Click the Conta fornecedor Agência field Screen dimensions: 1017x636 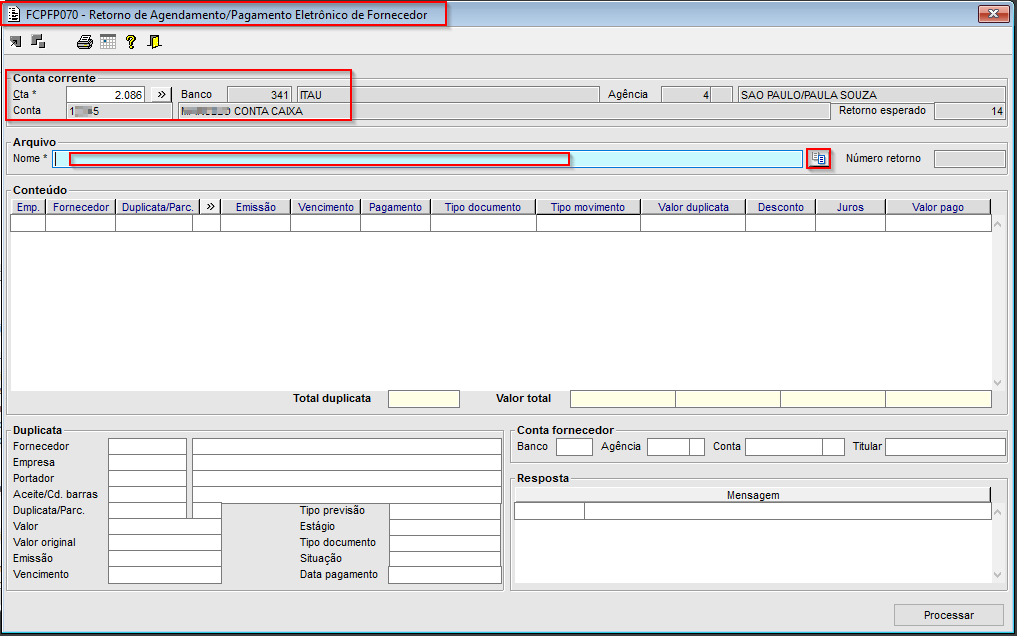click(668, 447)
